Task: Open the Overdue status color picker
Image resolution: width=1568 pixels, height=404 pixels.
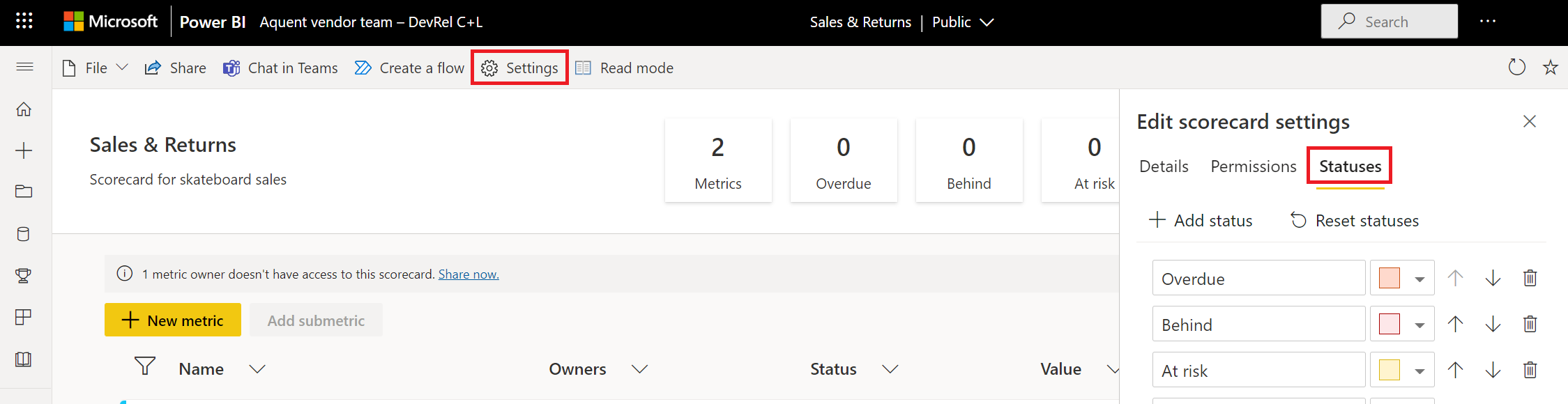Action: pos(1402,278)
